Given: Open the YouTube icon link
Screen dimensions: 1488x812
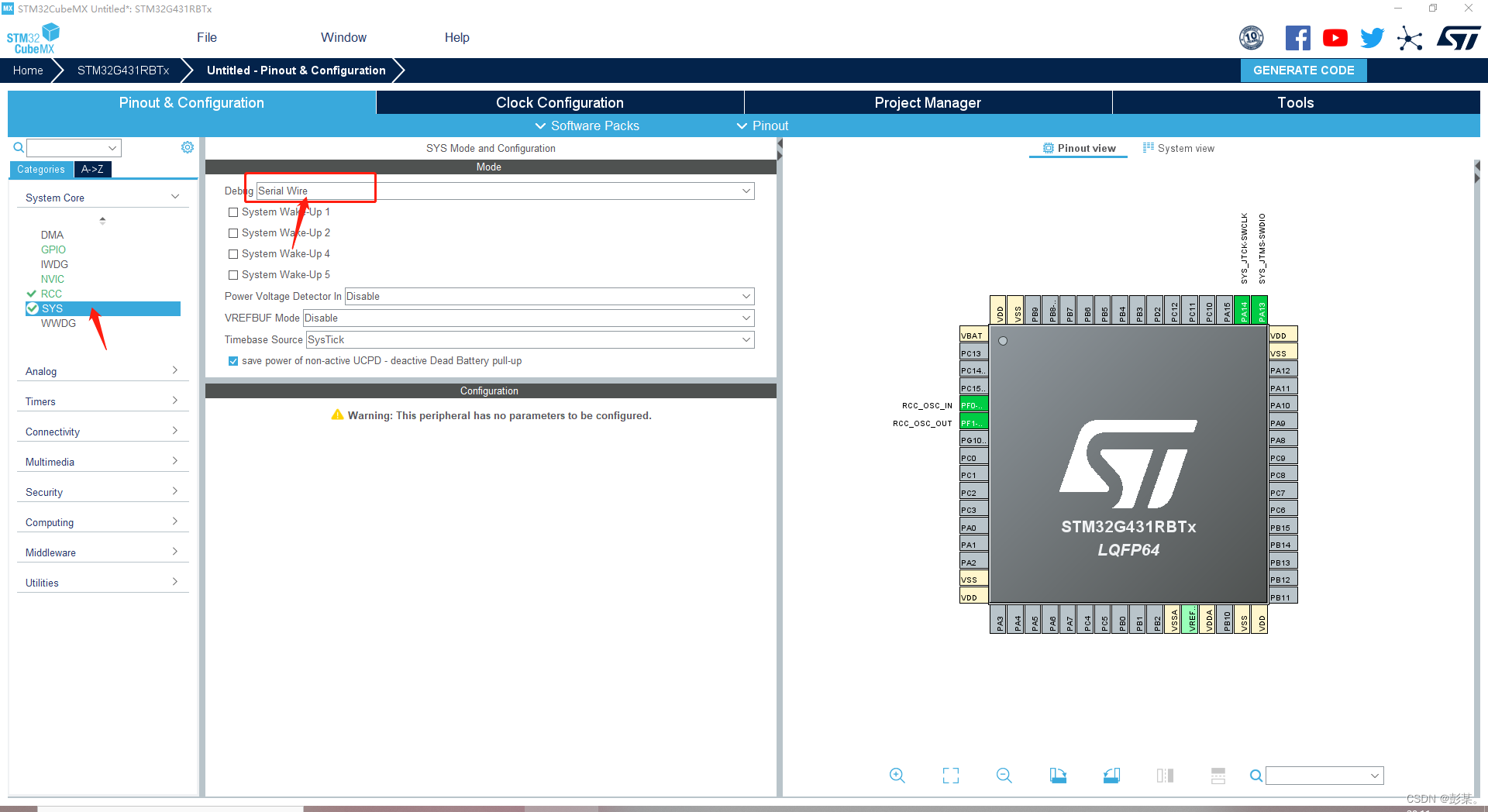Looking at the screenshot, I should coord(1335,38).
